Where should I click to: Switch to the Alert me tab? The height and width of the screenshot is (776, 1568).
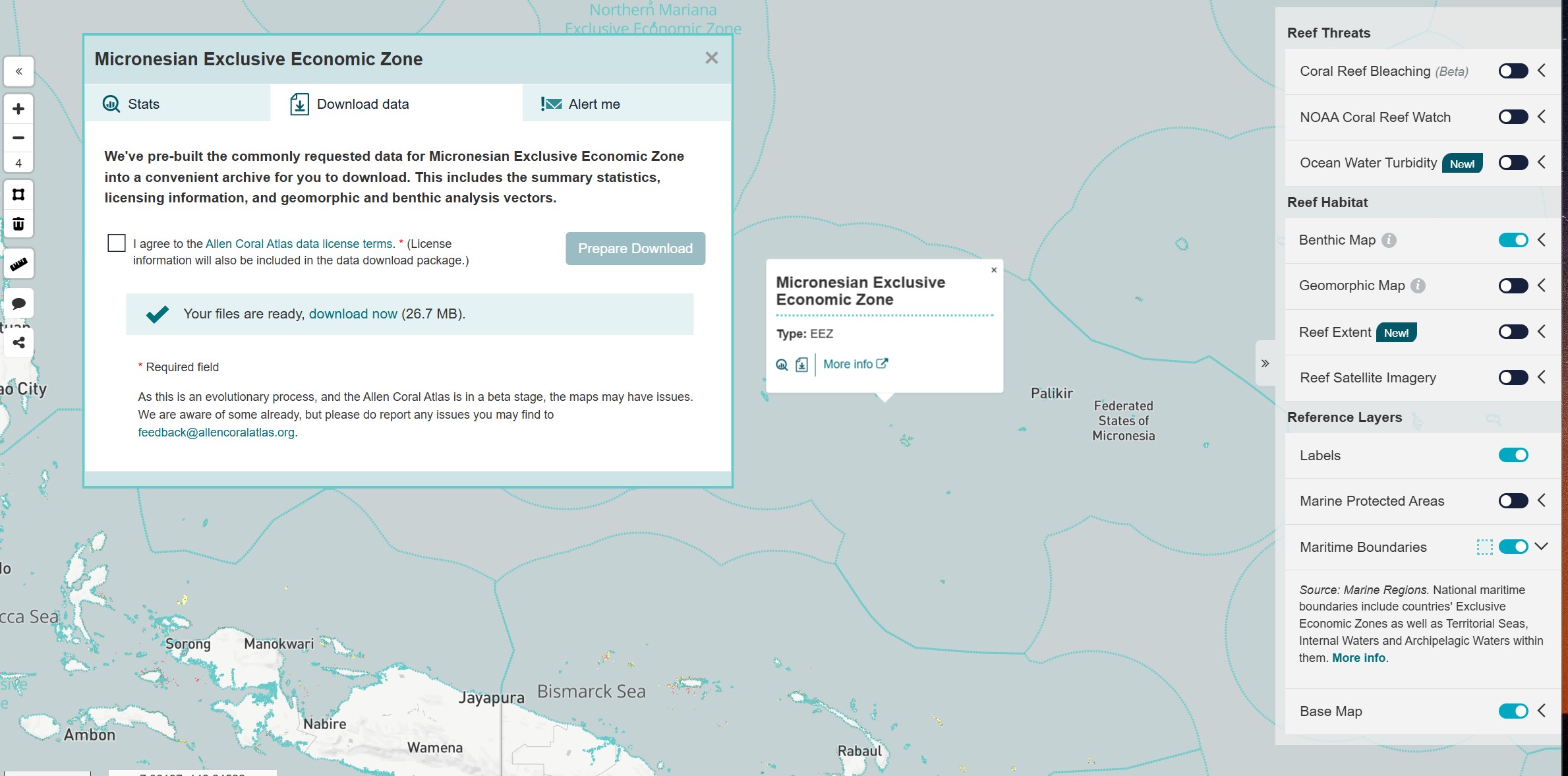click(627, 104)
